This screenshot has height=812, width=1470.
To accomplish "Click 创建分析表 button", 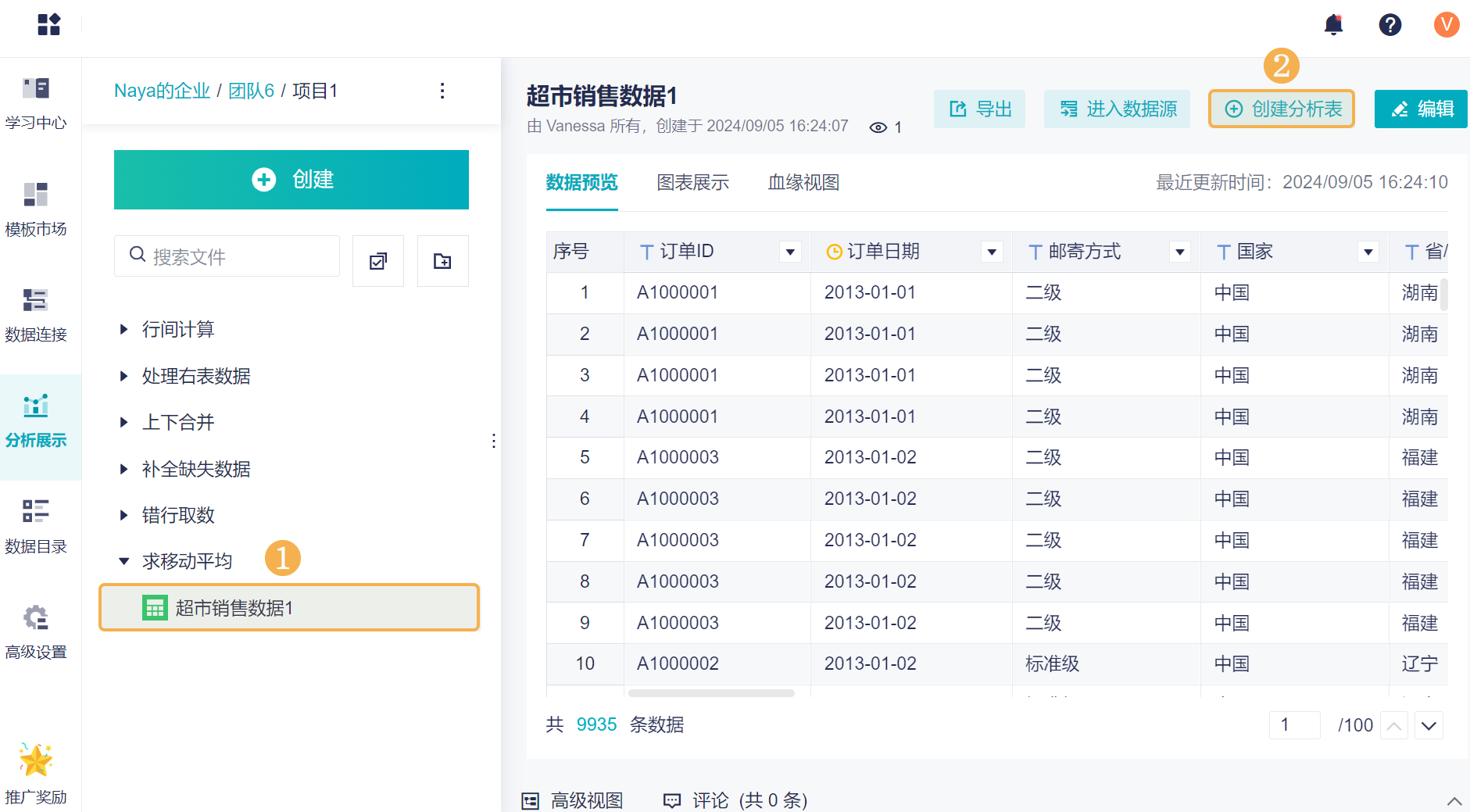I will click(1282, 109).
